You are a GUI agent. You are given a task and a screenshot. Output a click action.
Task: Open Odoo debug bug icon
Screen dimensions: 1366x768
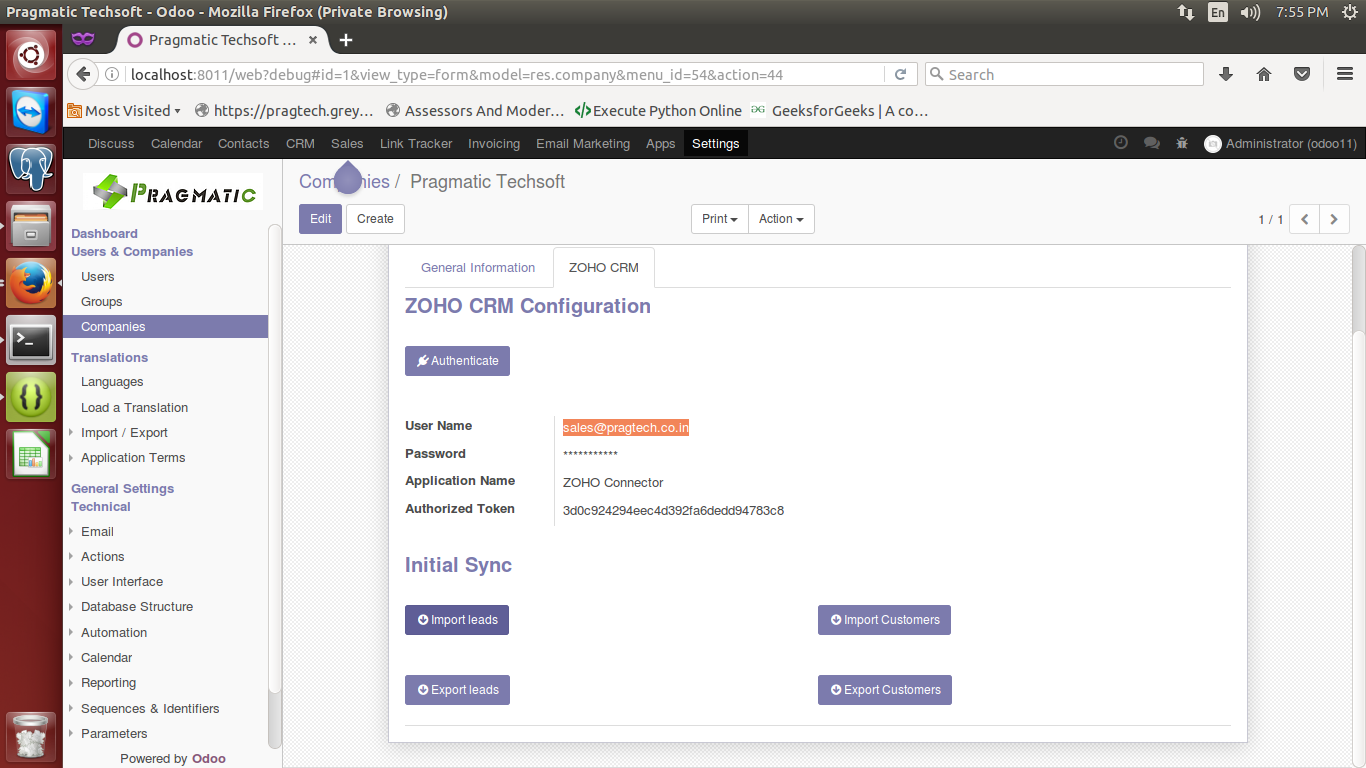1182,143
